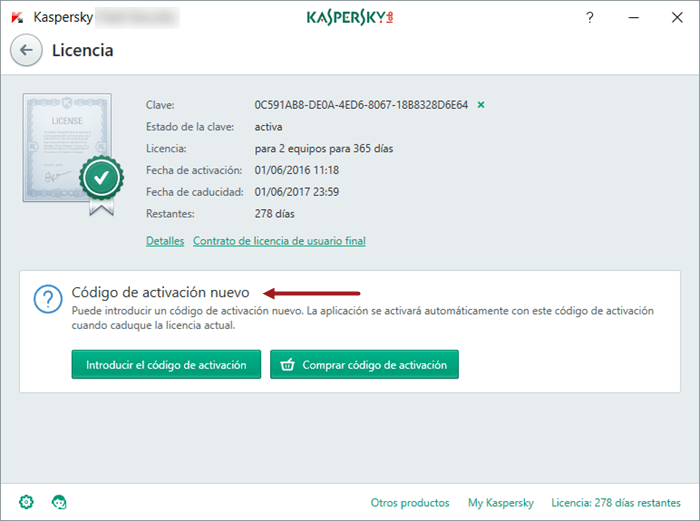The width and height of the screenshot is (700, 521).
Task: Click the blue question mark circle icon
Action: (48, 299)
